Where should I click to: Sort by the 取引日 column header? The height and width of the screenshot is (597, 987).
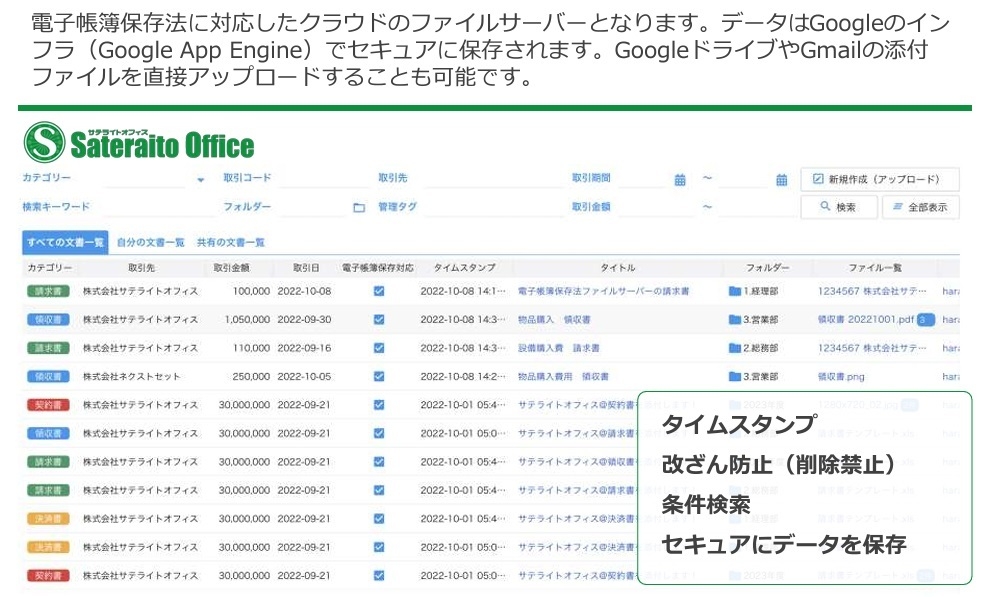coord(306,268)
